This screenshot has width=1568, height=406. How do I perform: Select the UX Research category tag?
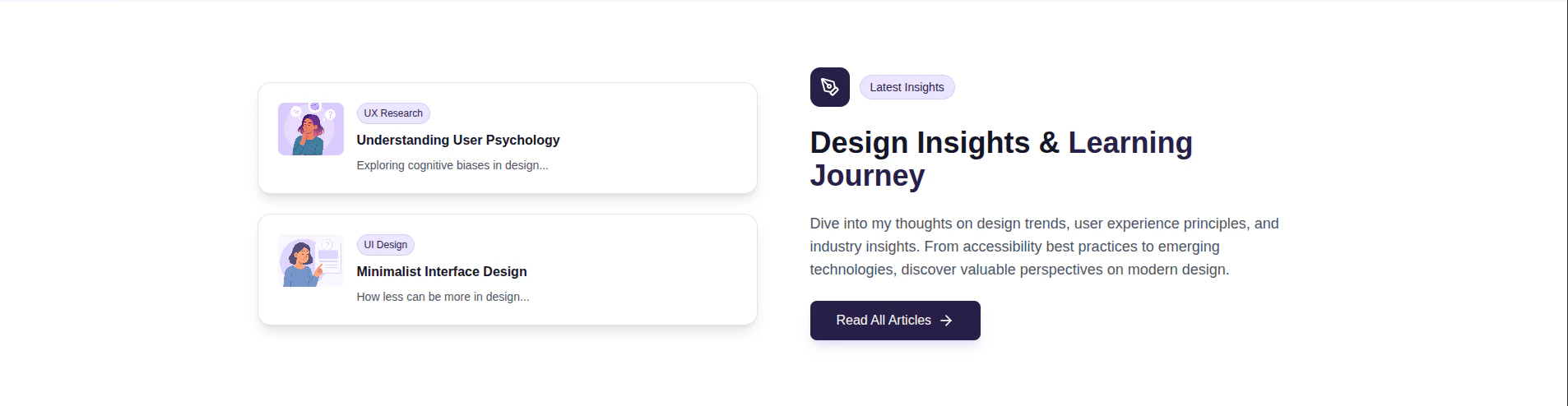coord(393,113)
